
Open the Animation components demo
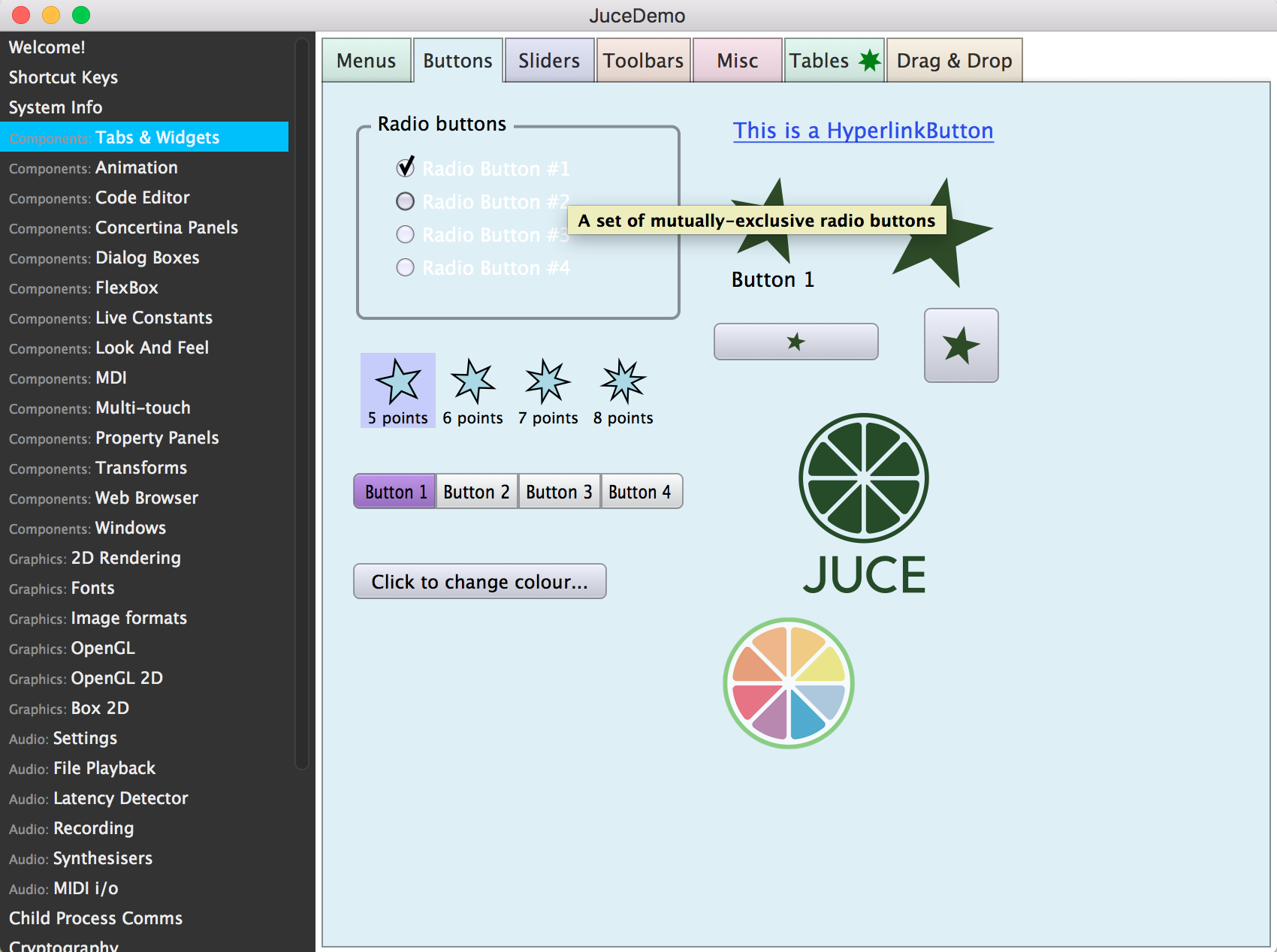coord(144,167)
